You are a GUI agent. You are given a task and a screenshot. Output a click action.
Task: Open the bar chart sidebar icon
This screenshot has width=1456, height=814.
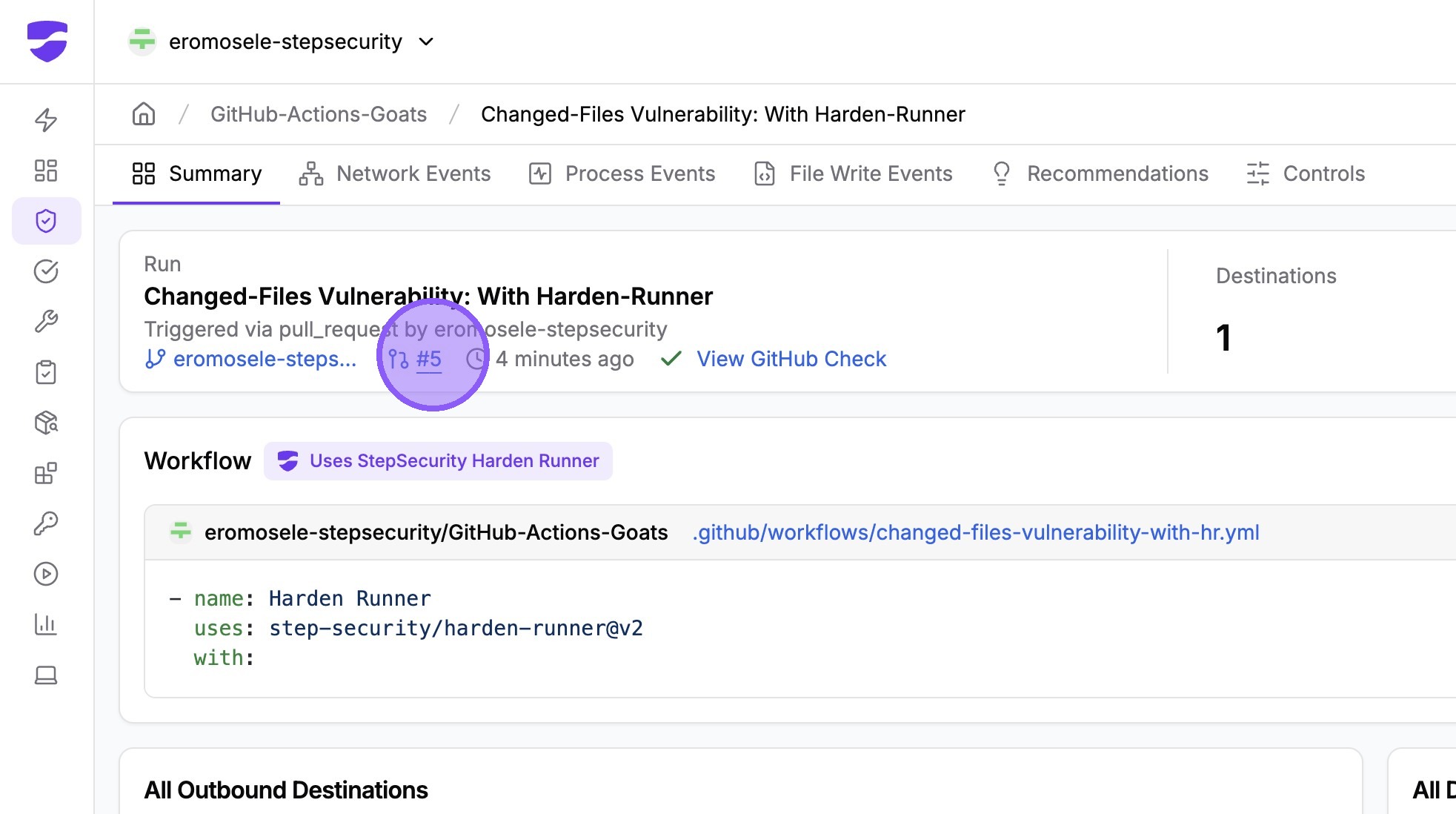pyautogui.click(x=46, y=624)
